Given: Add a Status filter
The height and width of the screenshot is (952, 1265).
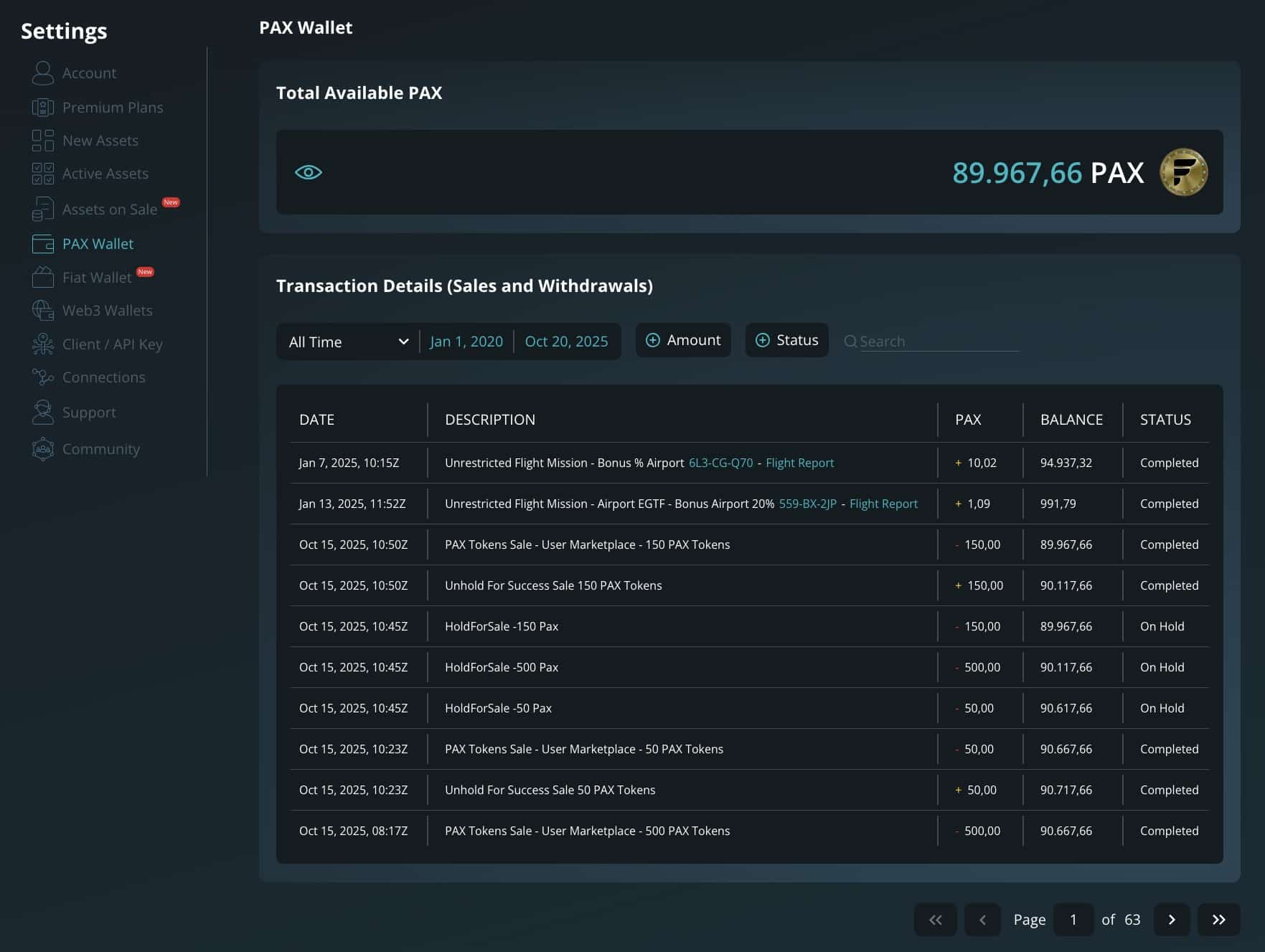Looking at the screenshot, I should point(786,340).
